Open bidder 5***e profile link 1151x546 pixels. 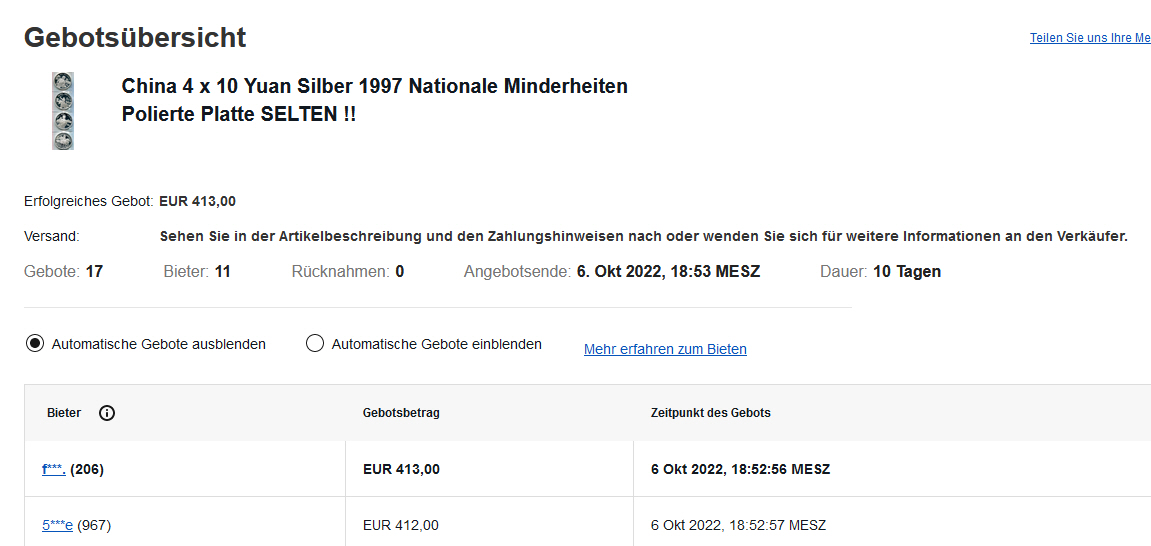click(57, 525)
